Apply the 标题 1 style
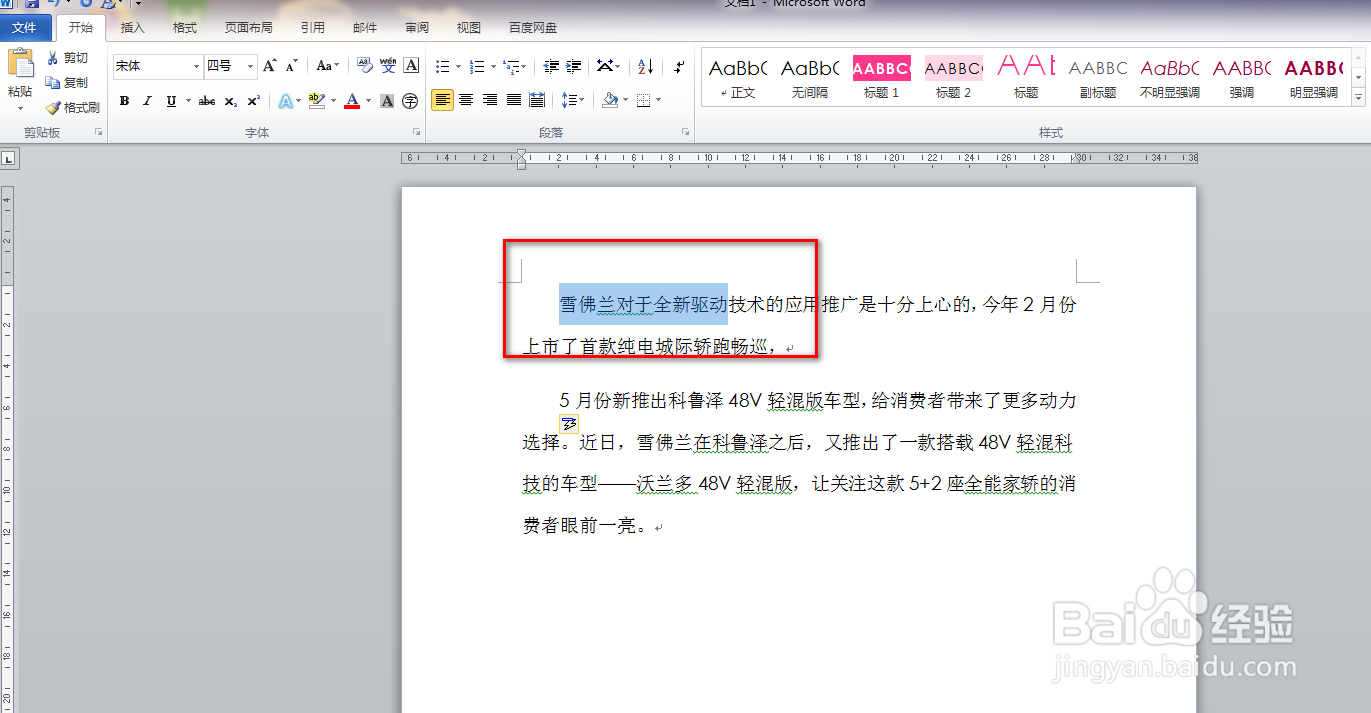 [882, 78]
